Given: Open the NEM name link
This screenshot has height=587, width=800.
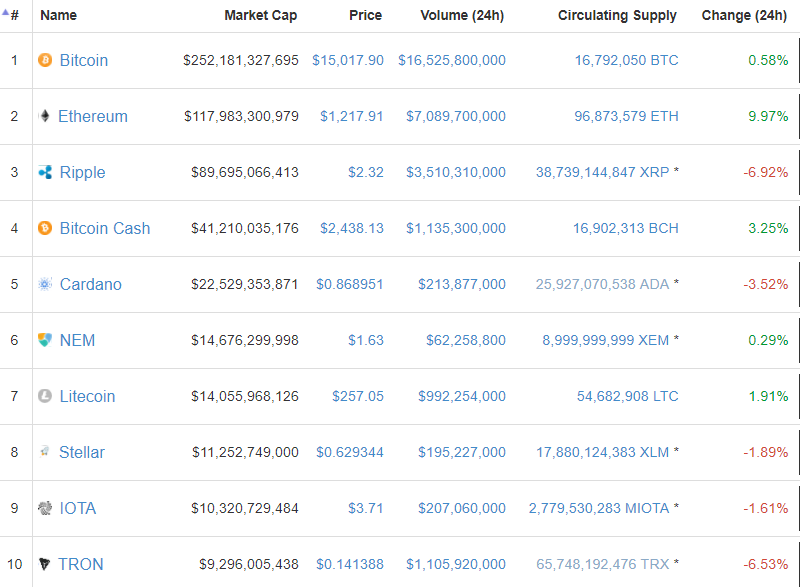Looking at the screenshot, I should [x=78, y=340].
